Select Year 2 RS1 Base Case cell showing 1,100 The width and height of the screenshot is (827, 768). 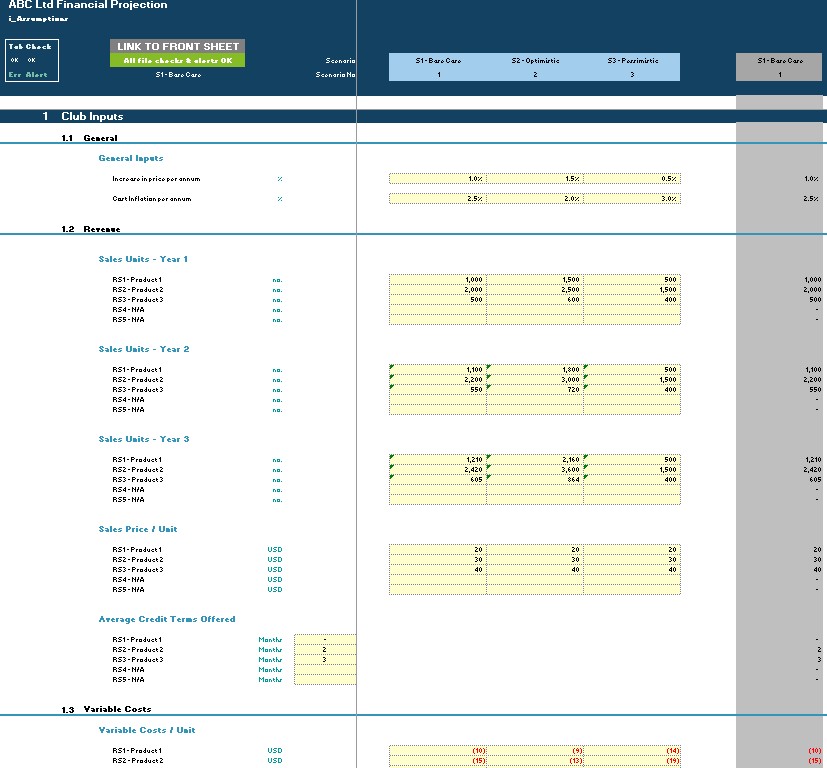point(437,370)
